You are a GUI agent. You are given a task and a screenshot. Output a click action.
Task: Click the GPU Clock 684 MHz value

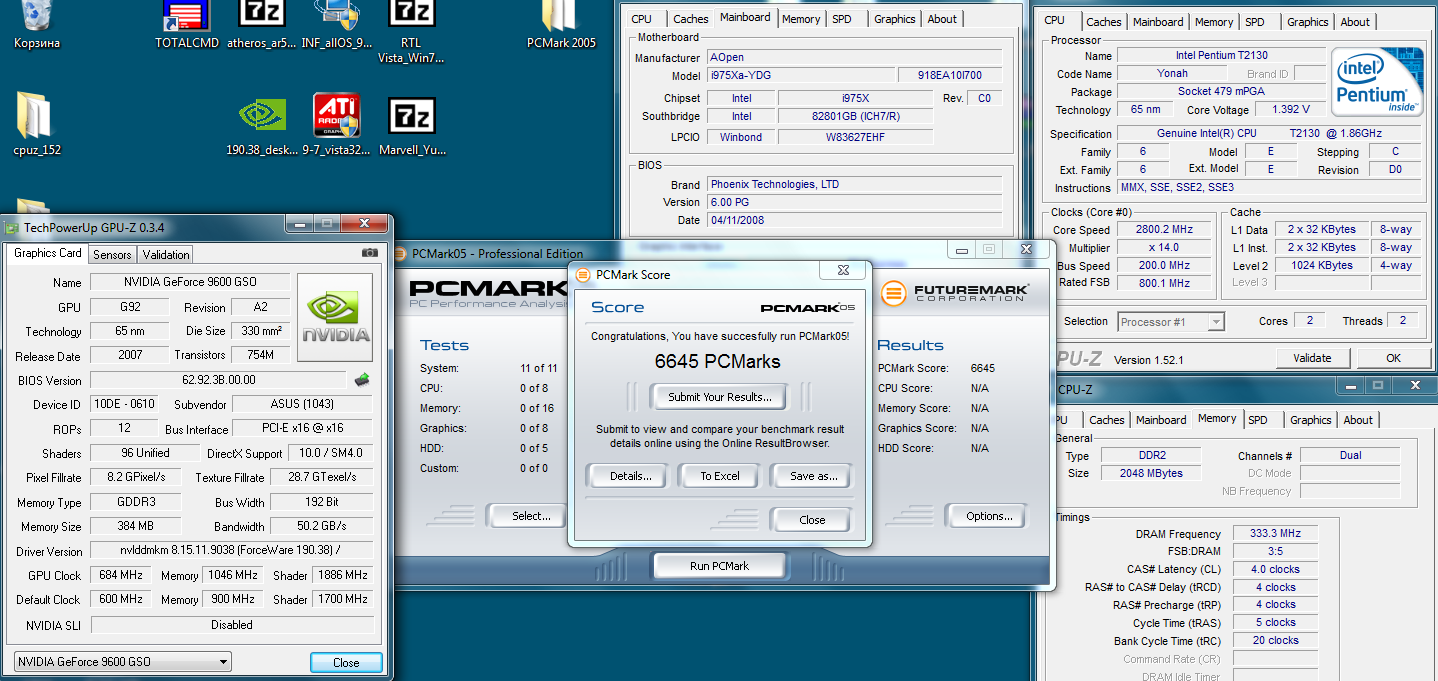click(x=121, y=575)
